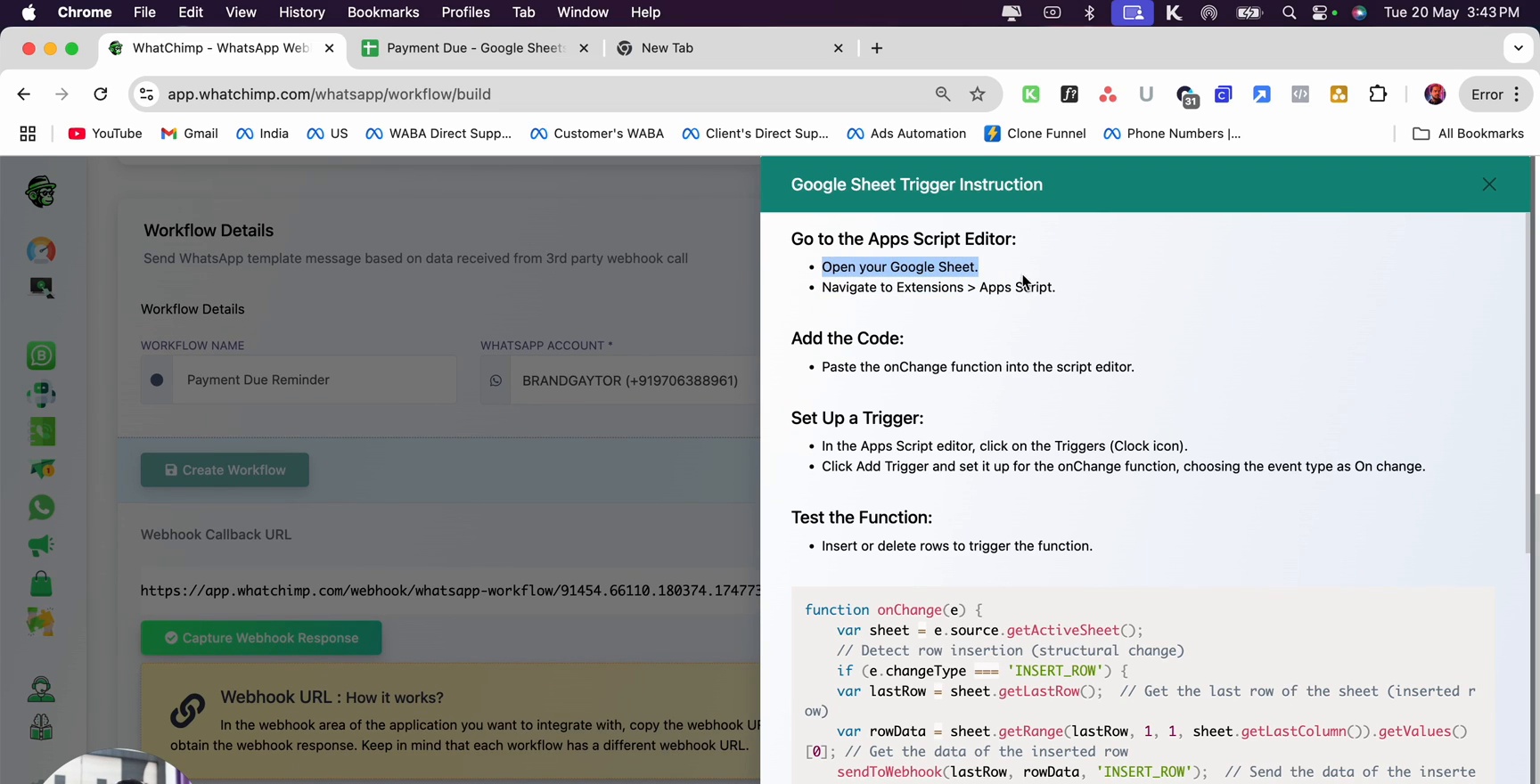Click the zoom magnifier in the address bar
1540x784 pixels.
(943, 94)
